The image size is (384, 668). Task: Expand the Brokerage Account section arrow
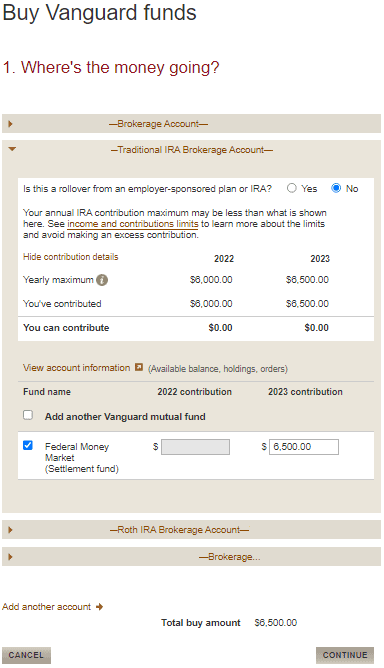(10, 124)
